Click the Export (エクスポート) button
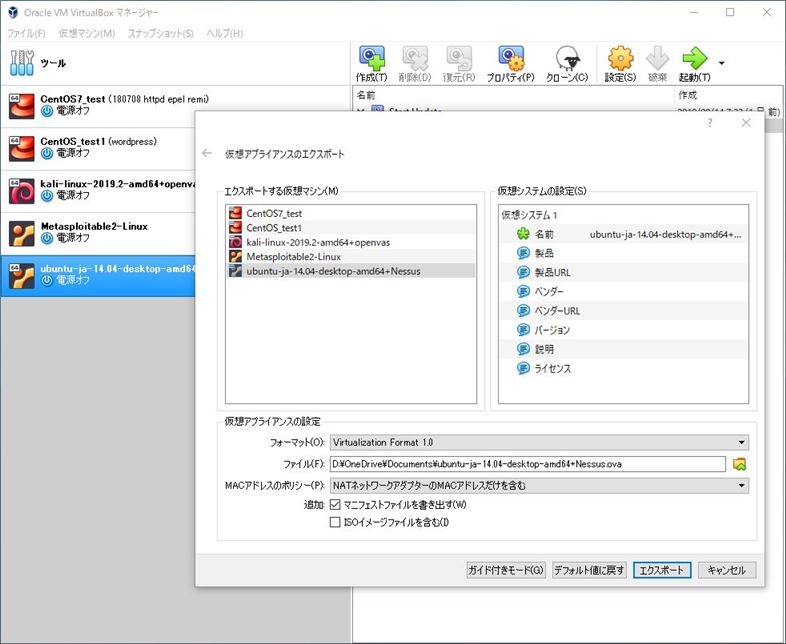 [662, 570]
